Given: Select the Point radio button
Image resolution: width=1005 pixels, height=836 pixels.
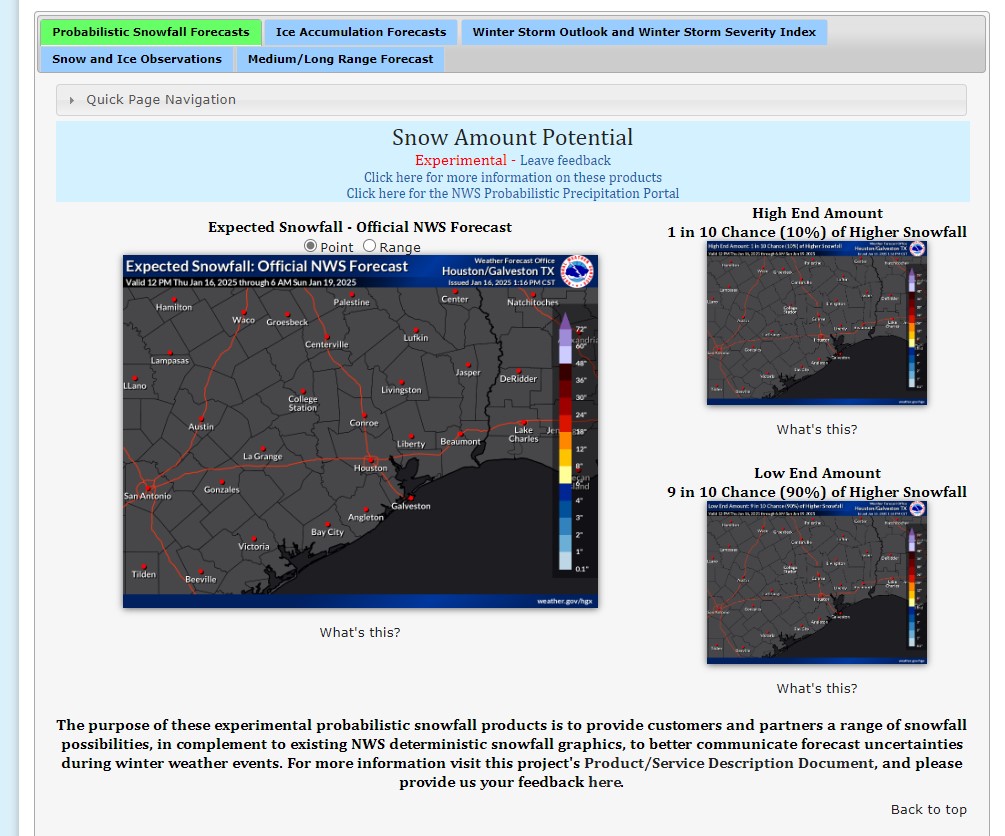Looking at the screenshot, I should pyautogui.click(x=310, y=246).
